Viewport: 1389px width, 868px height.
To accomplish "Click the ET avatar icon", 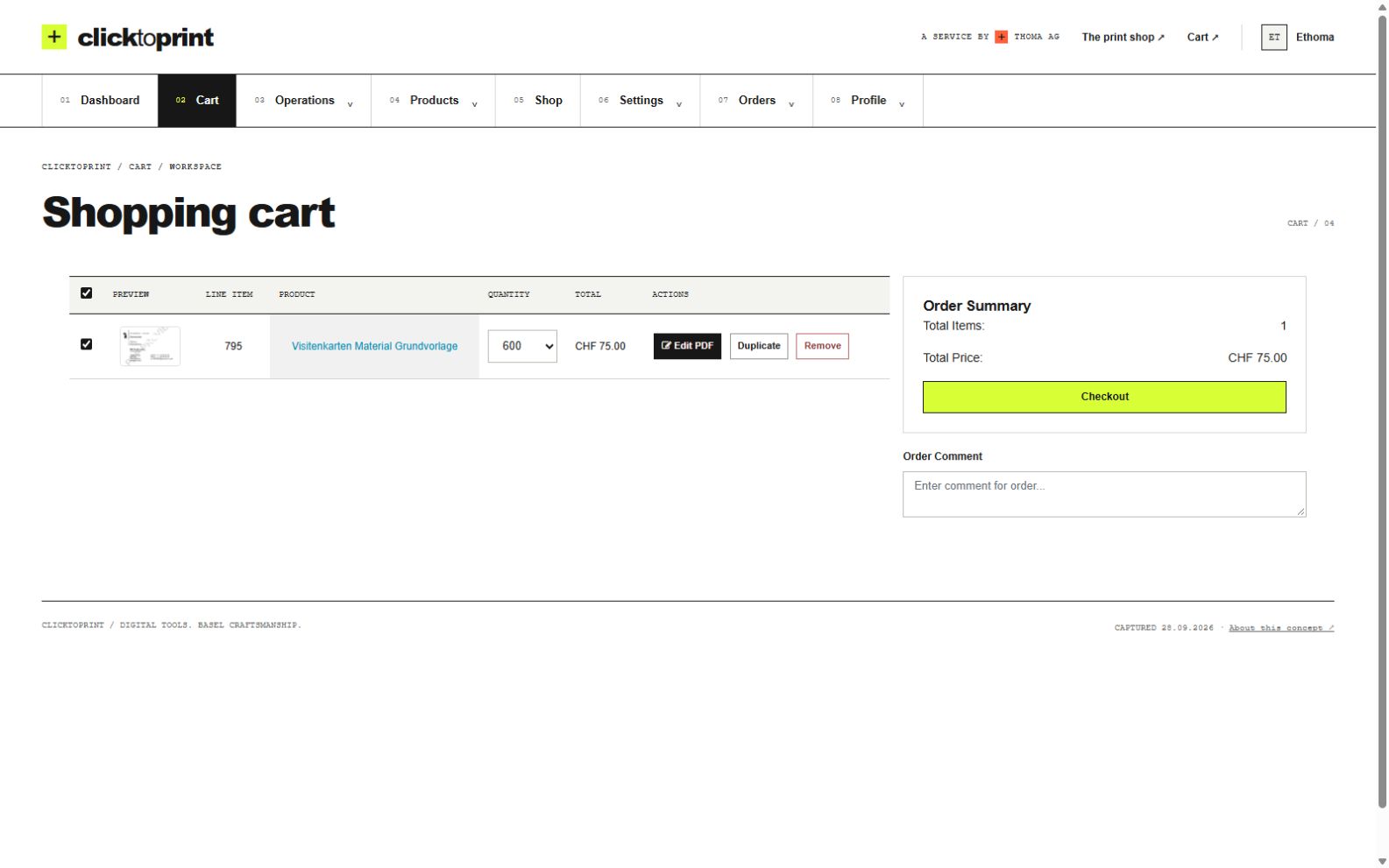I will (1273, 37).
